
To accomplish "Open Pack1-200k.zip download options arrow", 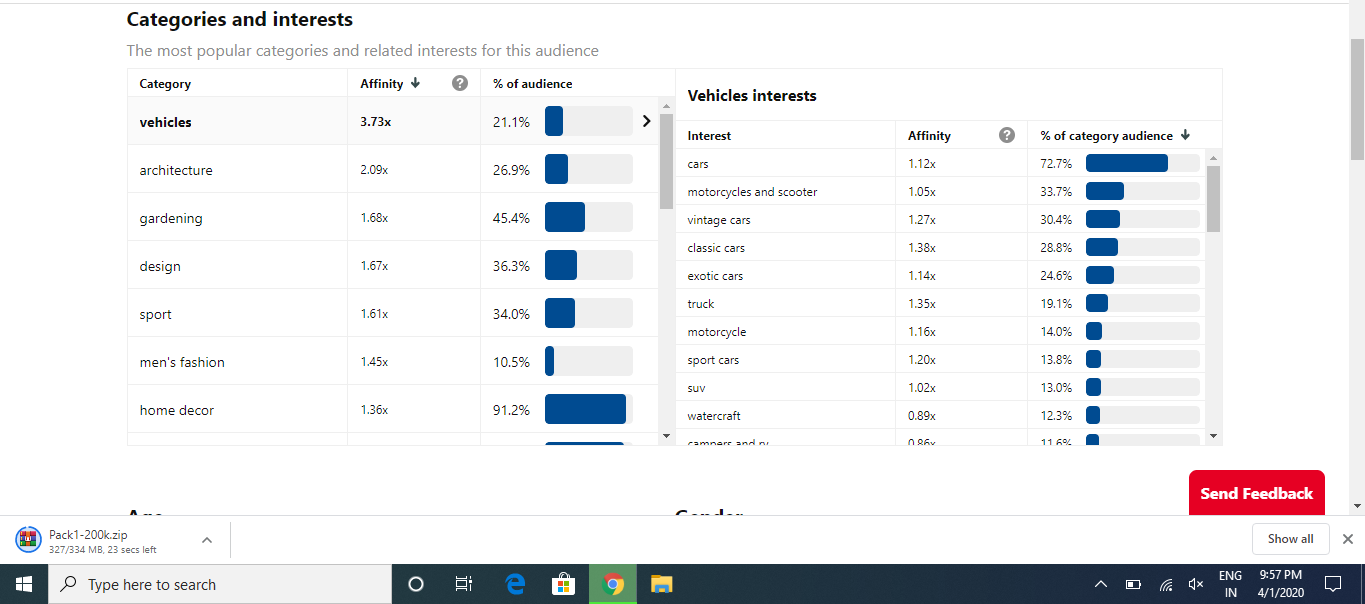I will pos(207,540).
